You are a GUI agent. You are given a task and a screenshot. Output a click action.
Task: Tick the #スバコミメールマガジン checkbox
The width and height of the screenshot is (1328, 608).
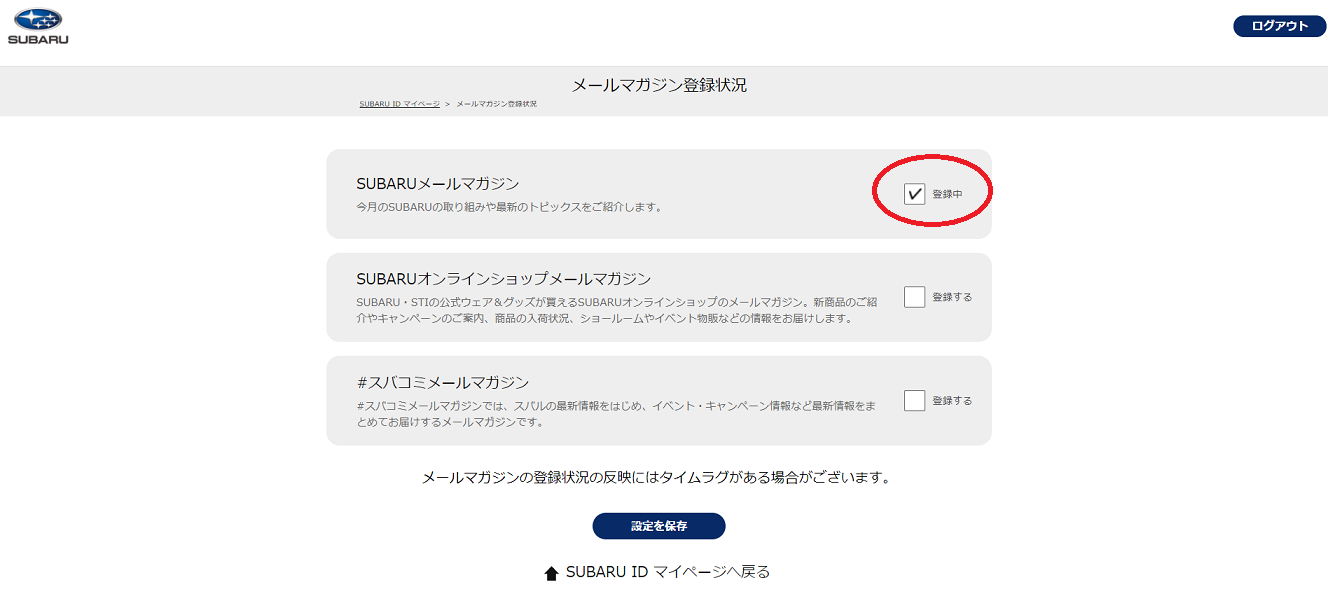click(914, 401)
